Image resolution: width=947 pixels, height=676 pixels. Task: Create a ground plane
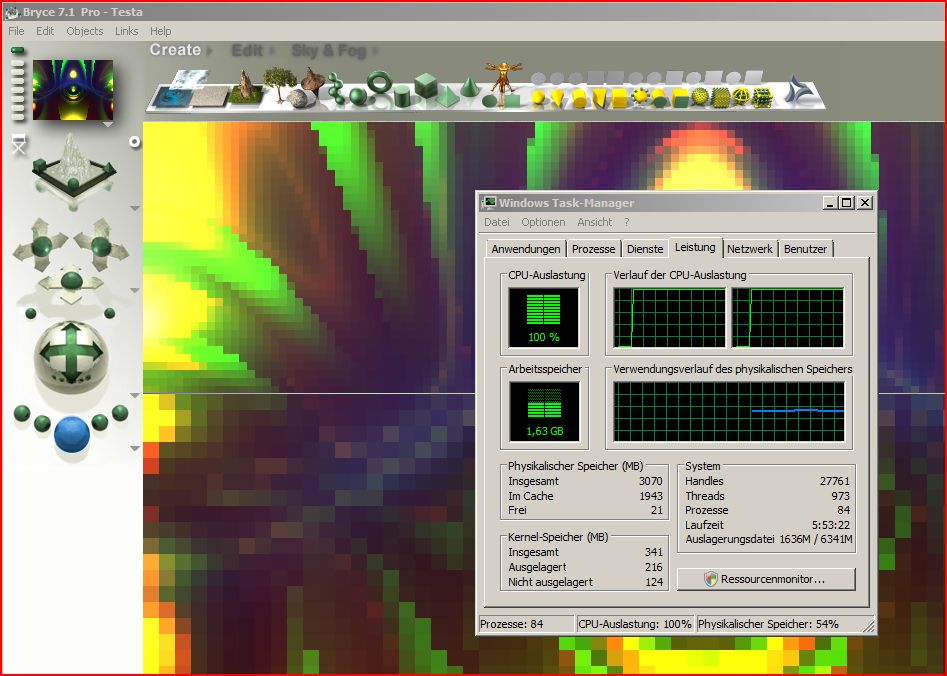pos(209,95)
